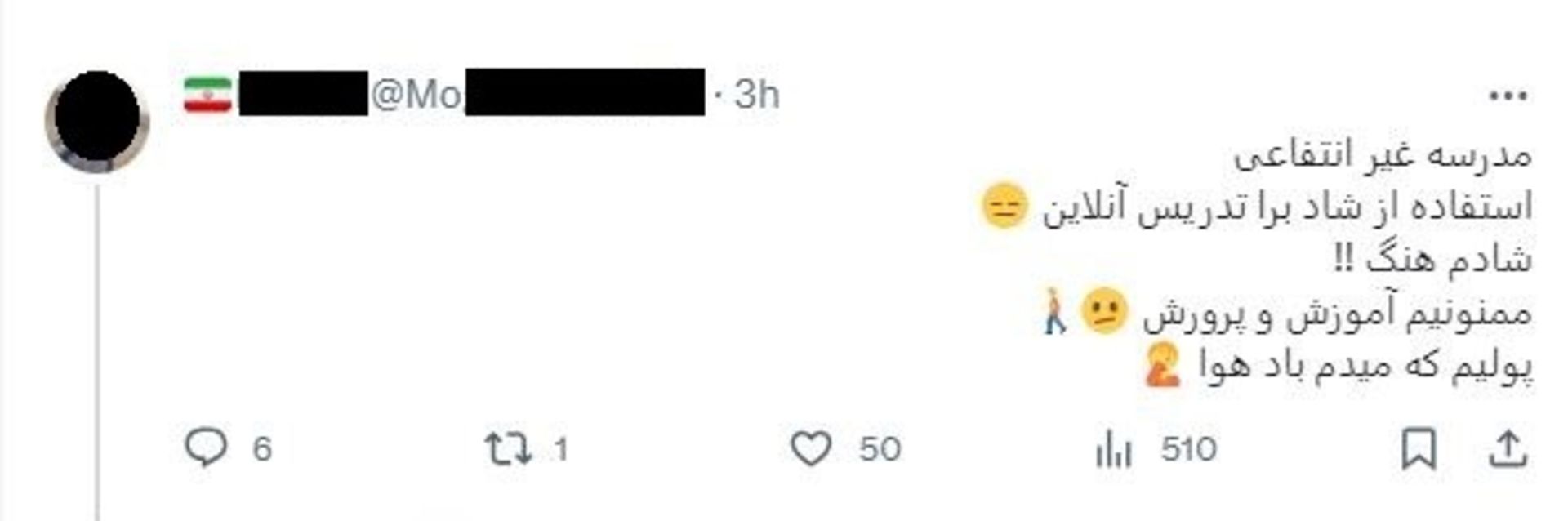Screen dimensions: 1568x521
Task: Click the share upload arrow icon
Action: [x=1508, y=449]
